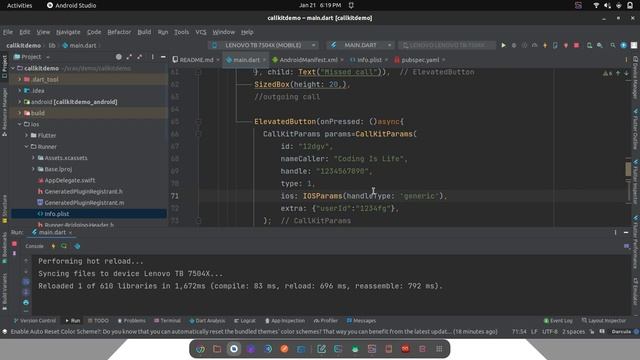Open Flutter DevTools icon in the Console toolbar

[77, 246]
